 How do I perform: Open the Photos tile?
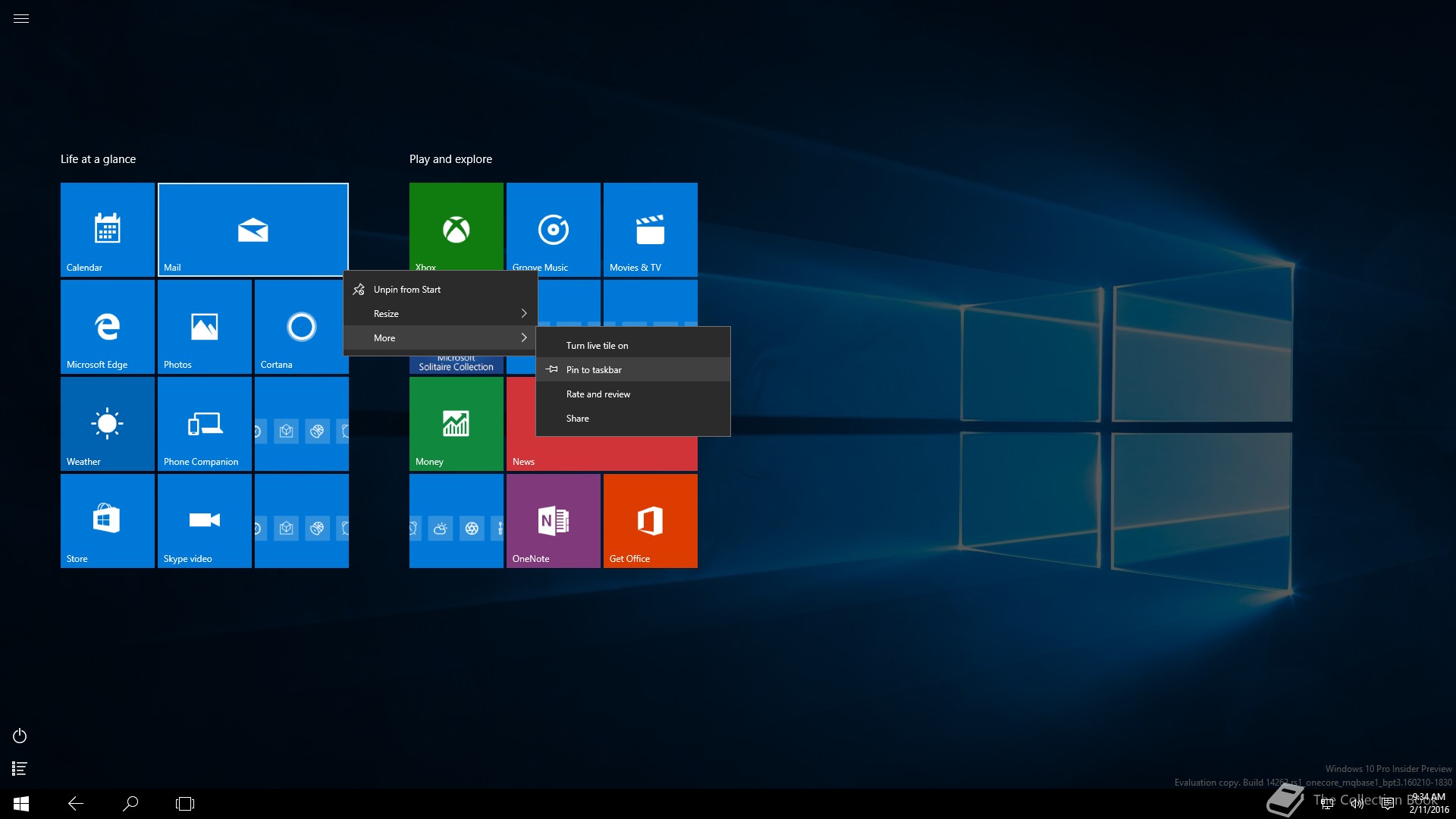(x=205, y=327)
